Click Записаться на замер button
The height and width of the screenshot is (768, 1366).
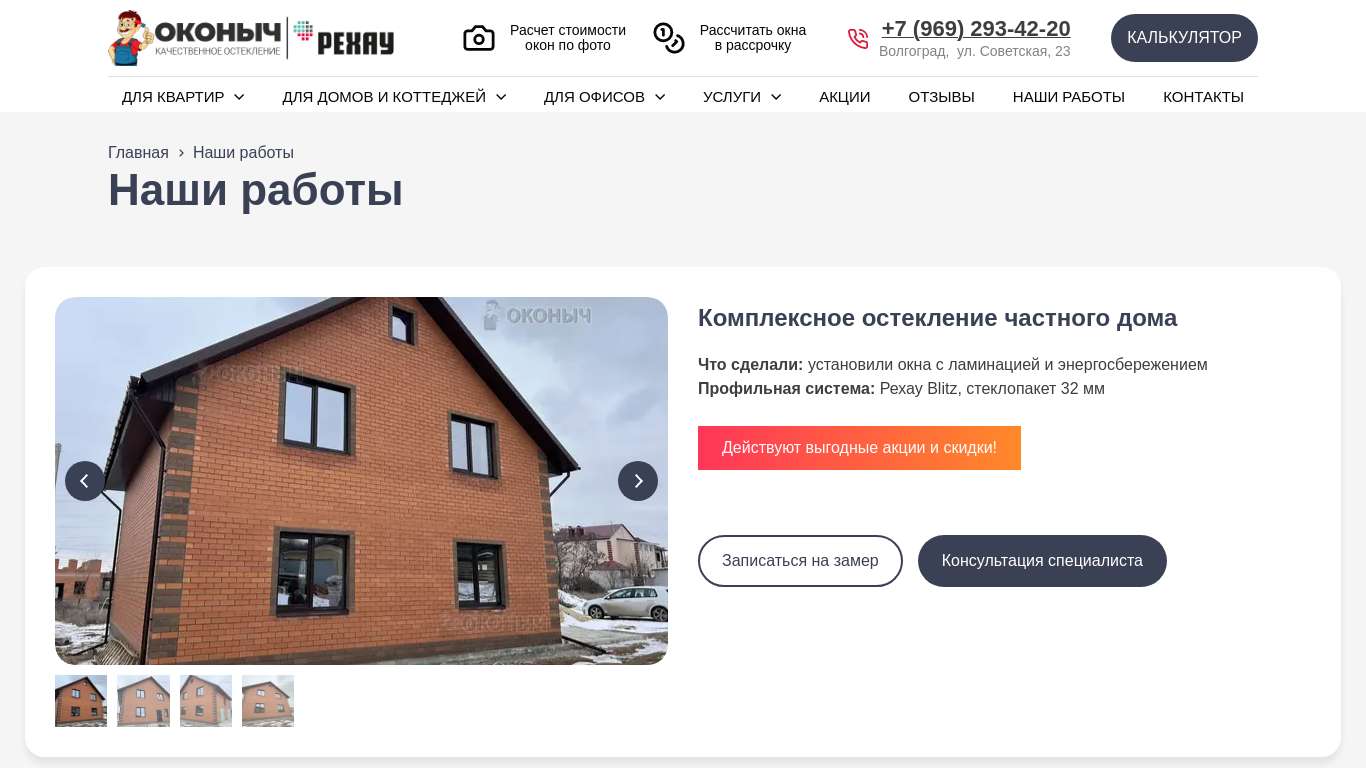pyautogui.click(x=800, y=561)
